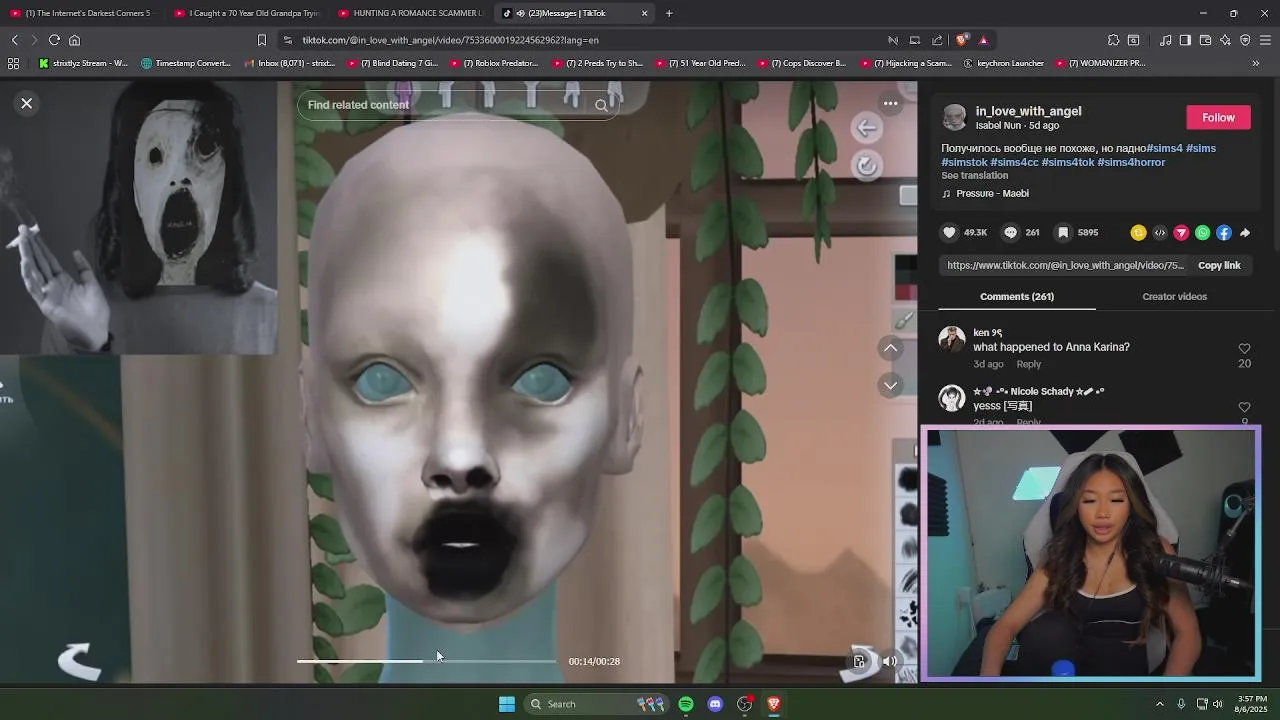This screenshot has height=720, width=1280.
Task: Repost the video with yellow icon
Action: click(1138, 233)
